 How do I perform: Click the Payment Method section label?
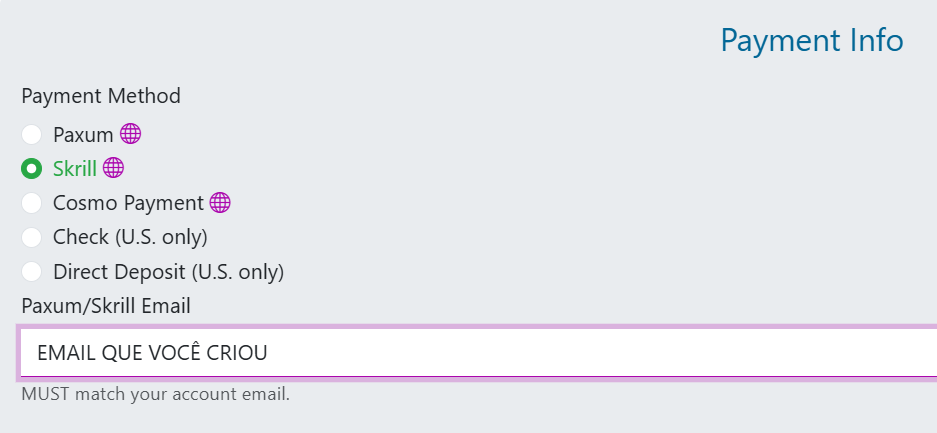101,96
